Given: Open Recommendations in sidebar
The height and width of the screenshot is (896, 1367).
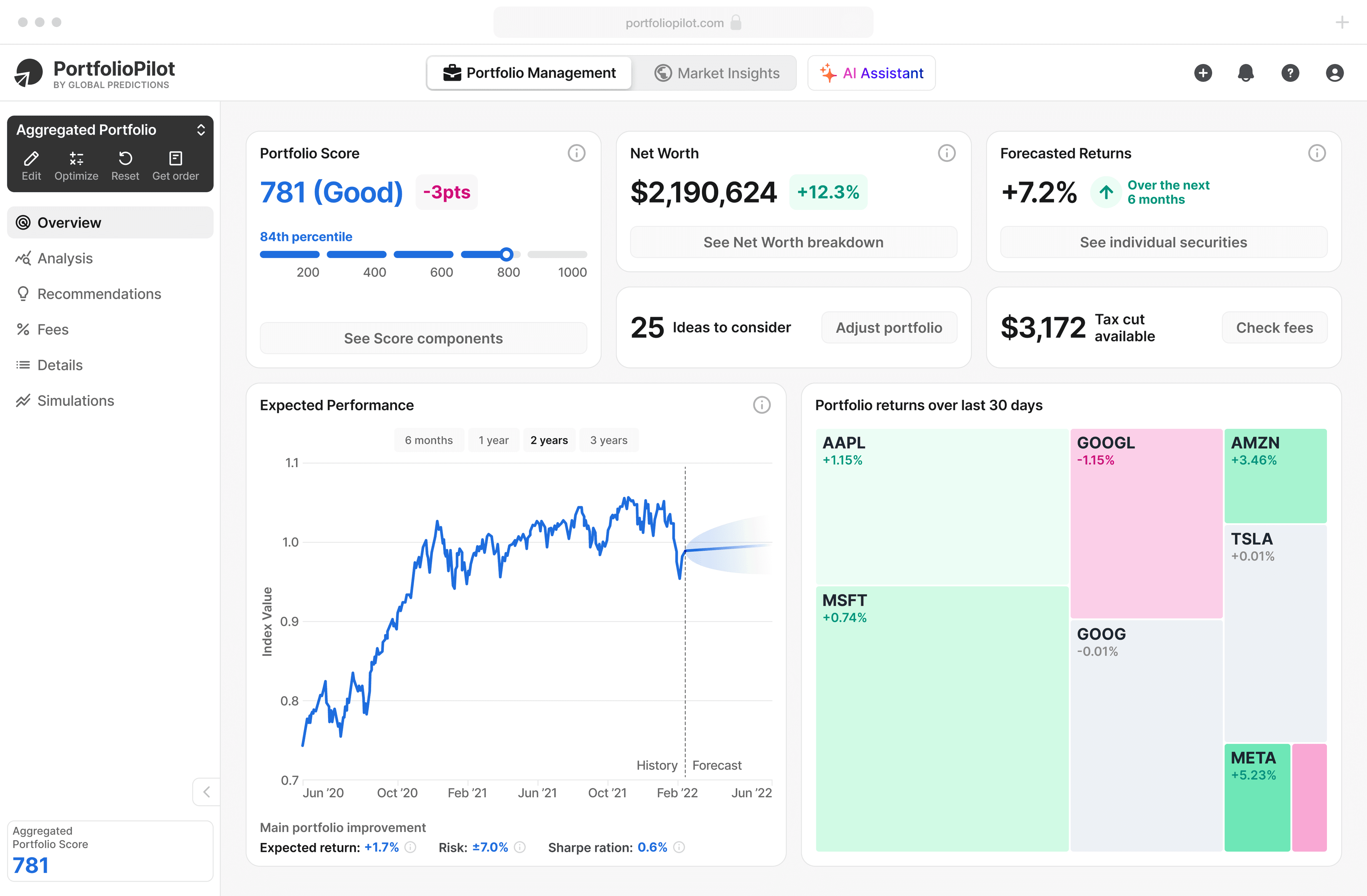Looking at the screenshot, I should click(x=110, y=294).
